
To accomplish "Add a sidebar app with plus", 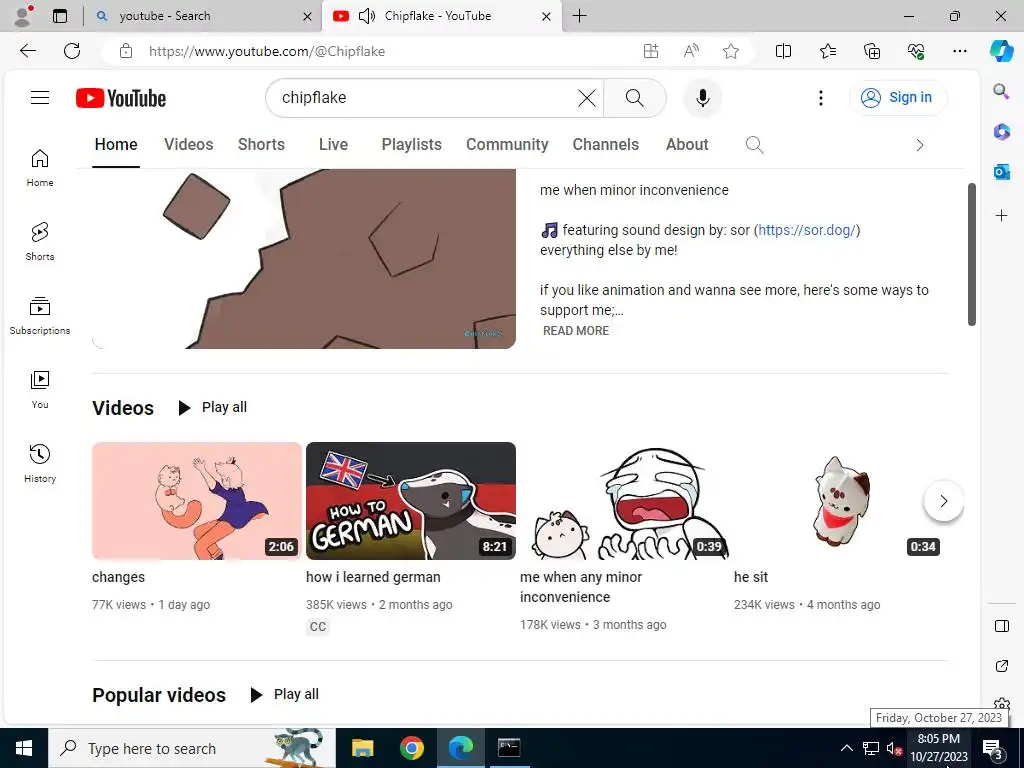I will pos(1001,216).
